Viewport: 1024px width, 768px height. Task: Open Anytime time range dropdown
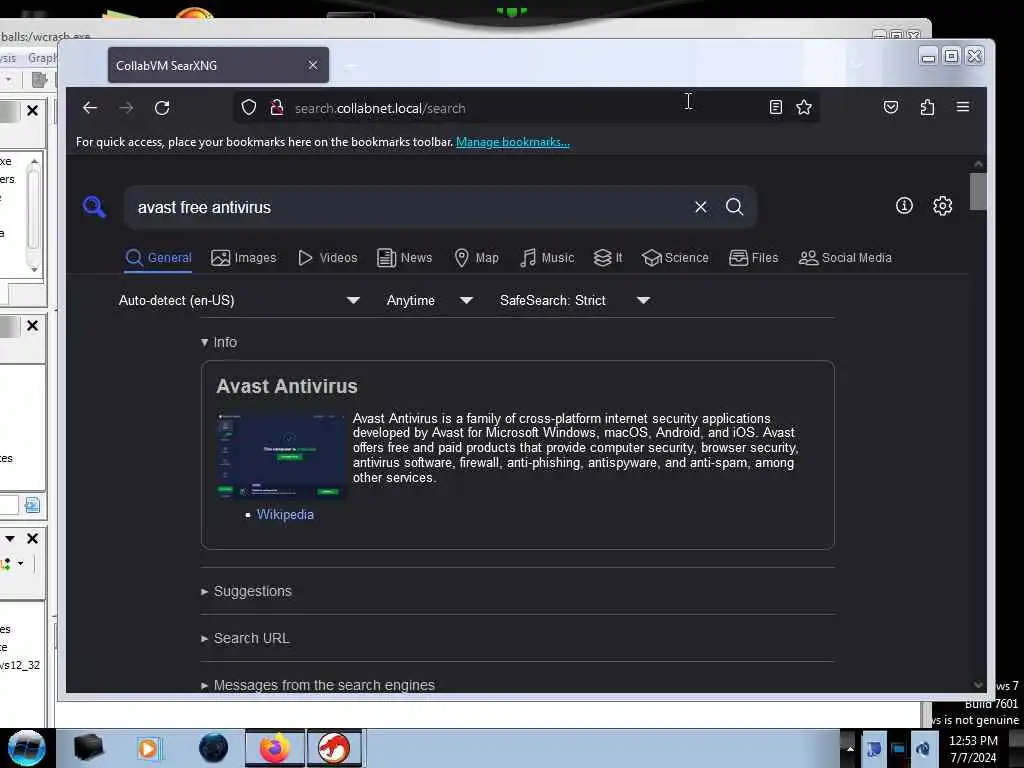(x=429, y=300)
